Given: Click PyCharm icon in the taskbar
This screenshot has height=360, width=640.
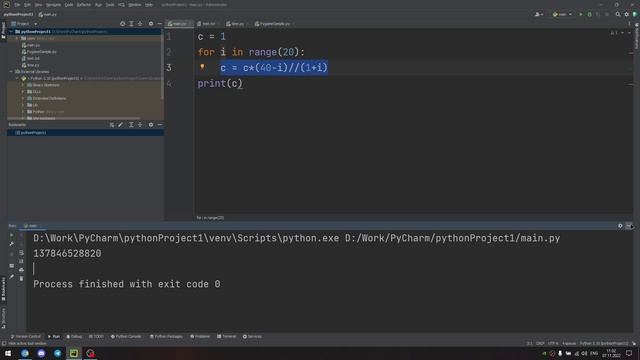Looking at the screenshot, I should click(x=74, y=353).
